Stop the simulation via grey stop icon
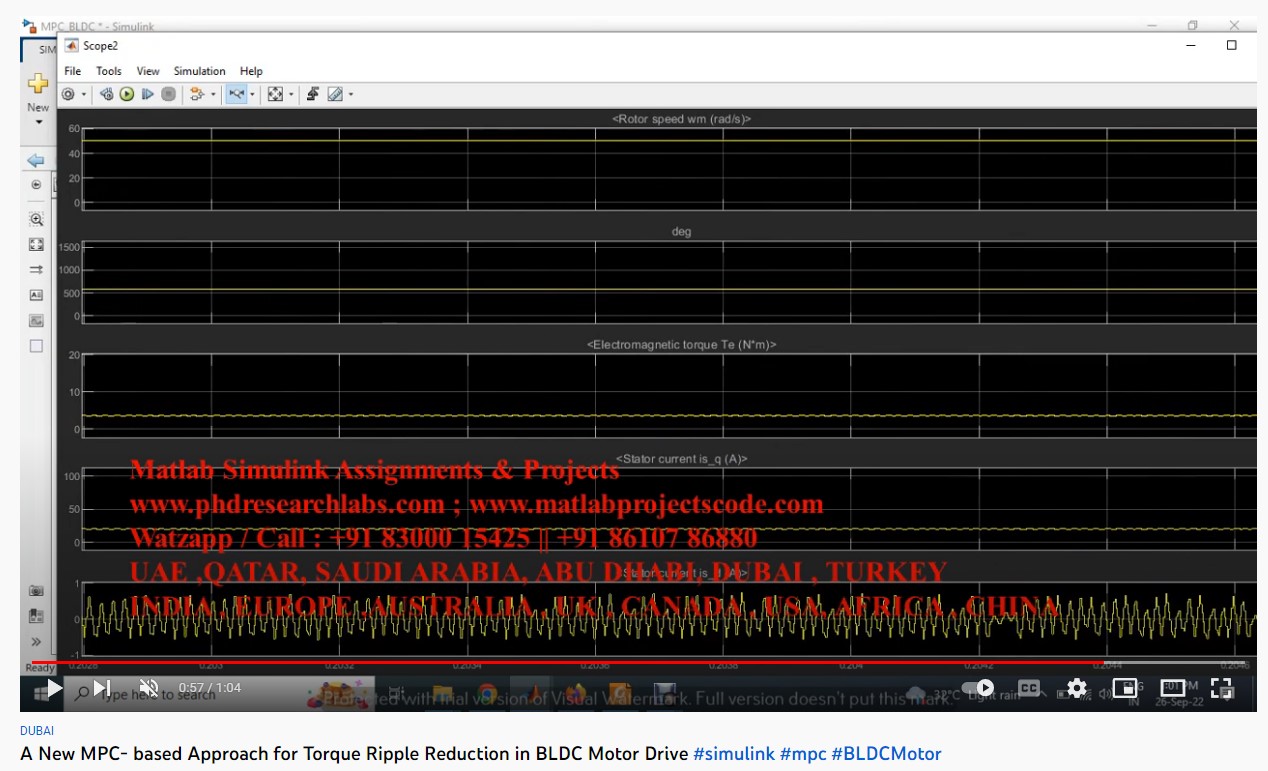The image size is (1268, 771). coord(169,94)
